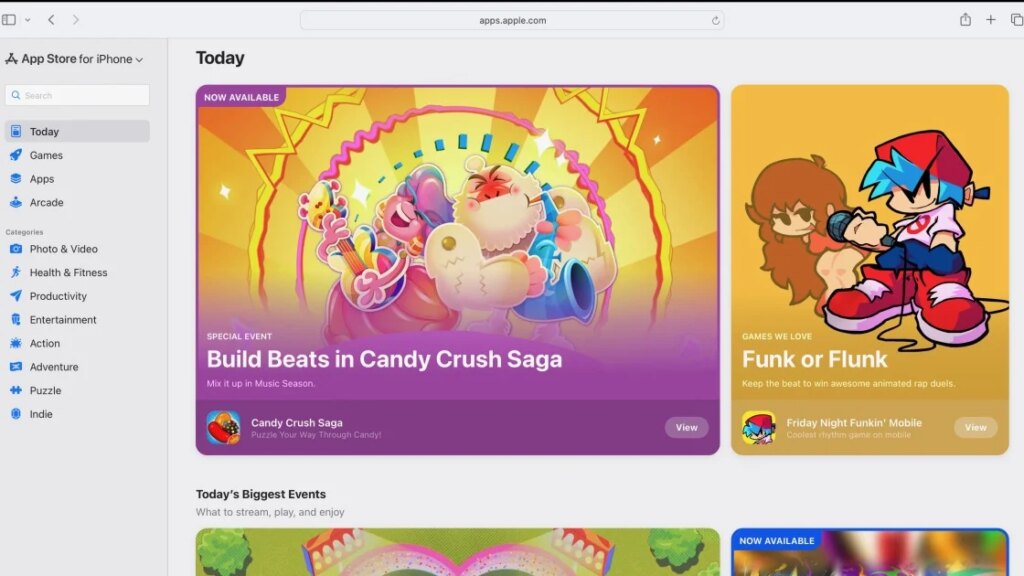View Friday Night Funkin' Mobile
Viewport: 1024px width, 576px height.
[975, 427]
